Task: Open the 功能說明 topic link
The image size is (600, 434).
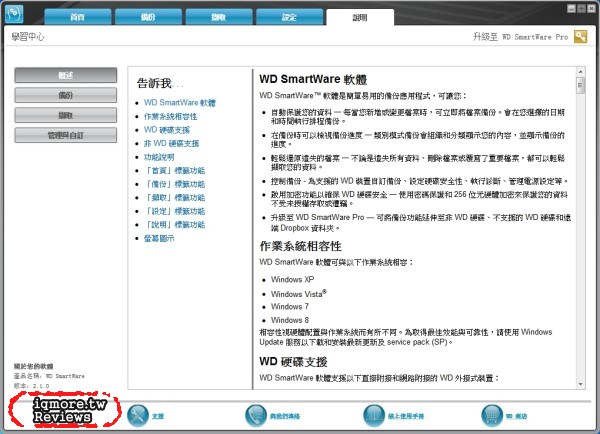Action: [159, 157]
